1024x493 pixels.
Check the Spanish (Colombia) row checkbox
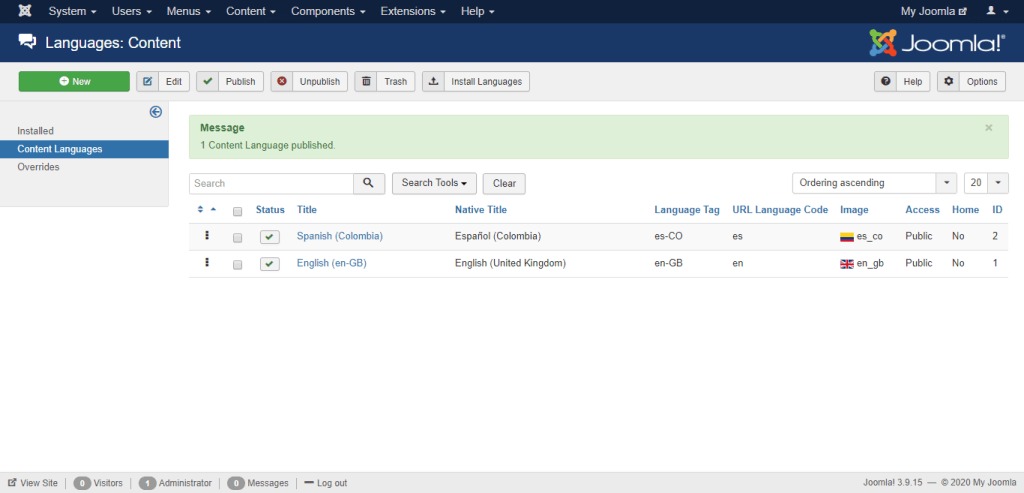238,238
